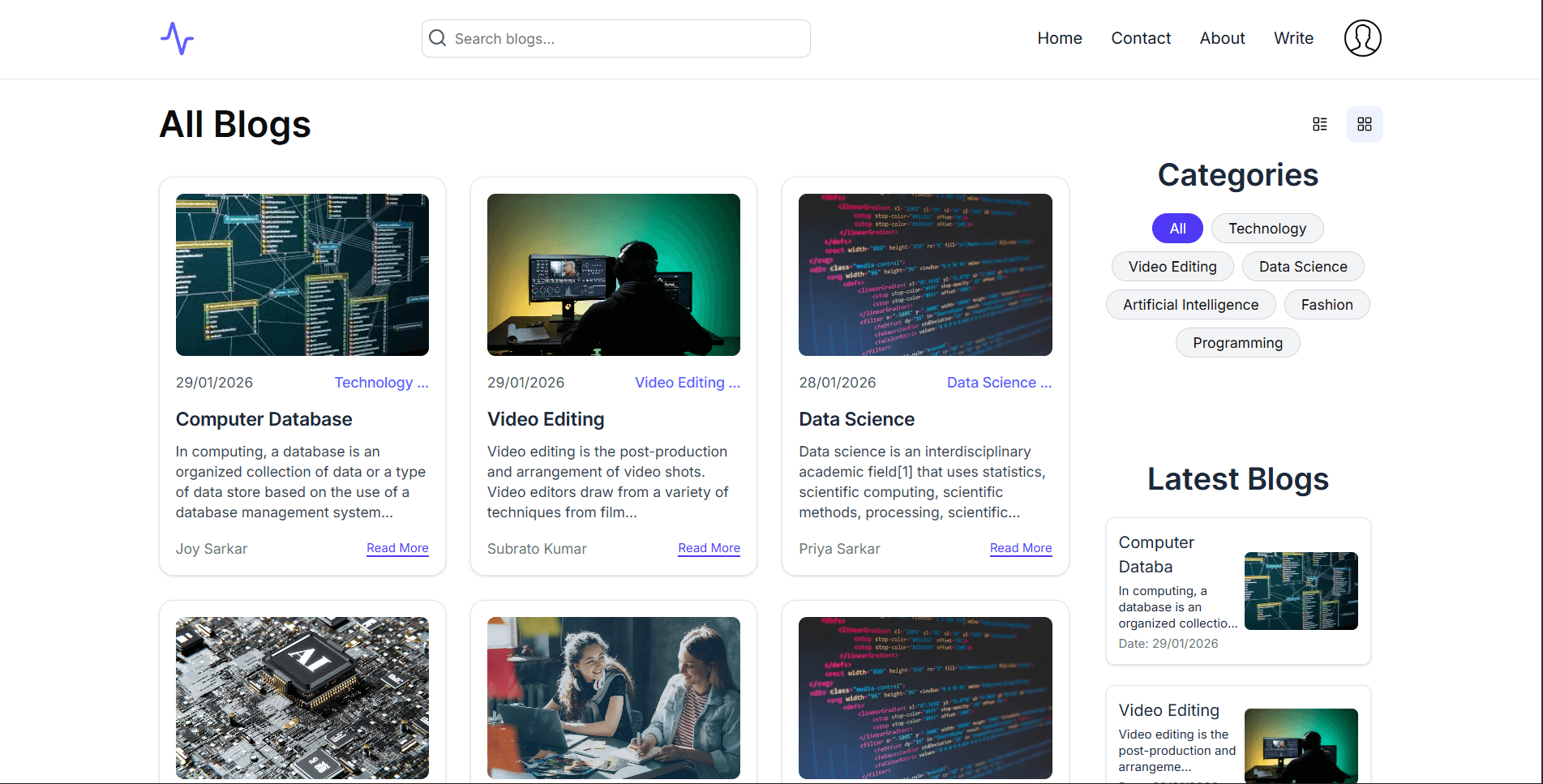Open the two women studying image card
Image resolution: width=1543 pixels, height=784 pixels.
614,698
